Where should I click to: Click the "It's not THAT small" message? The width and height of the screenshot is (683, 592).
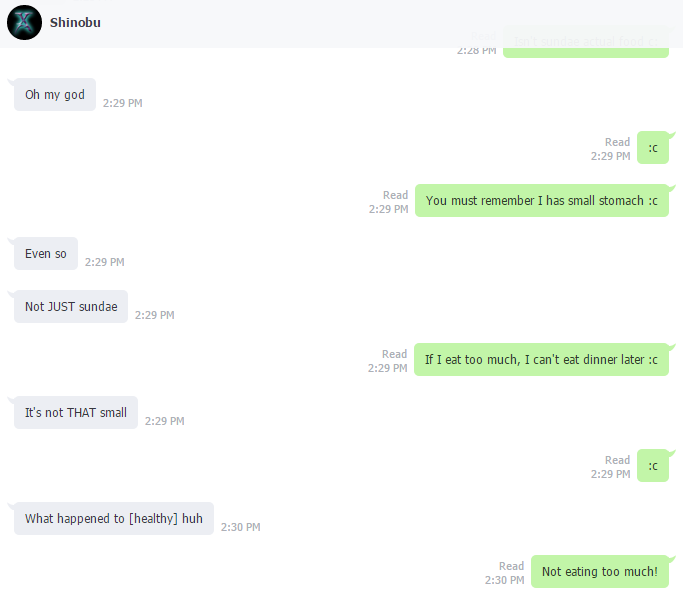[x=76, y=413]
